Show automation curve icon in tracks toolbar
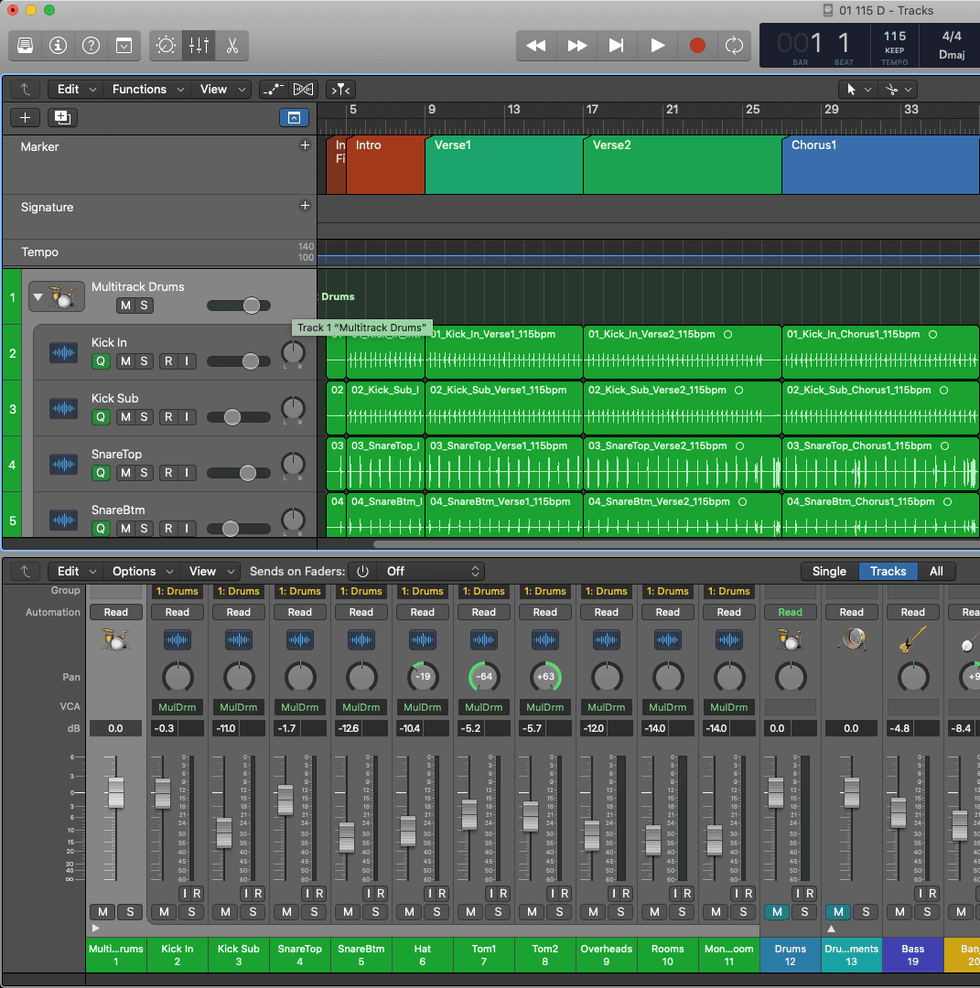The width and height of the screenshot is (980, 988). tap(272, 89)
